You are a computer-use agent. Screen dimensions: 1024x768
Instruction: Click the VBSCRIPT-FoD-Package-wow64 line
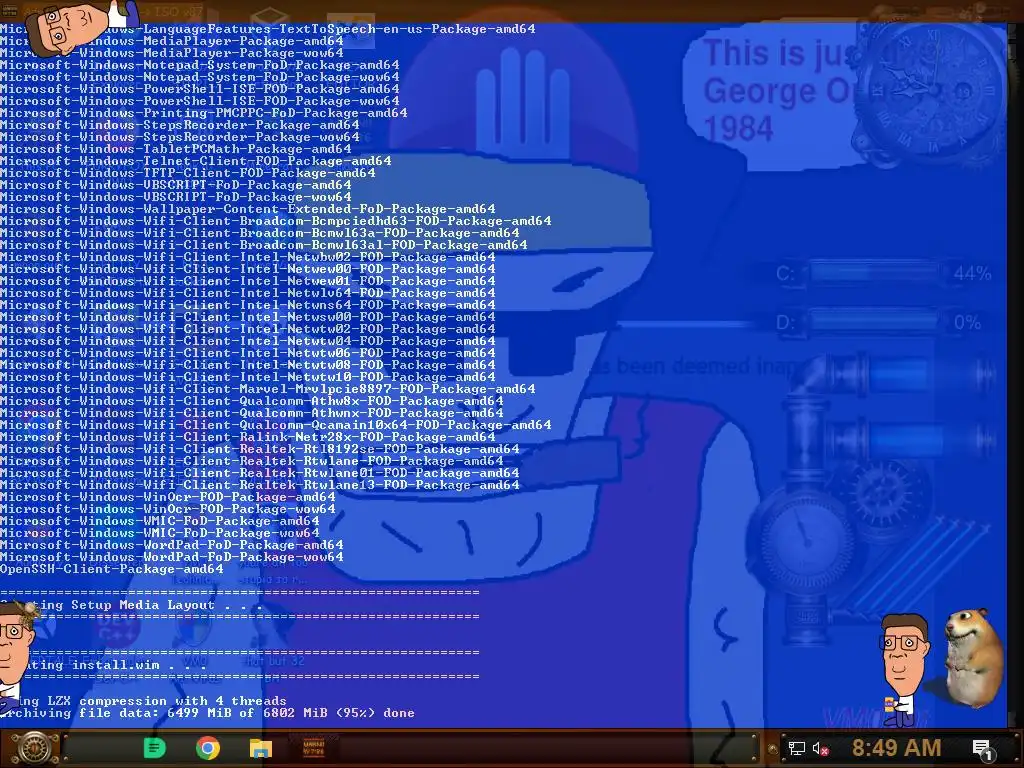pyautogui.click(x=176, y=197)
